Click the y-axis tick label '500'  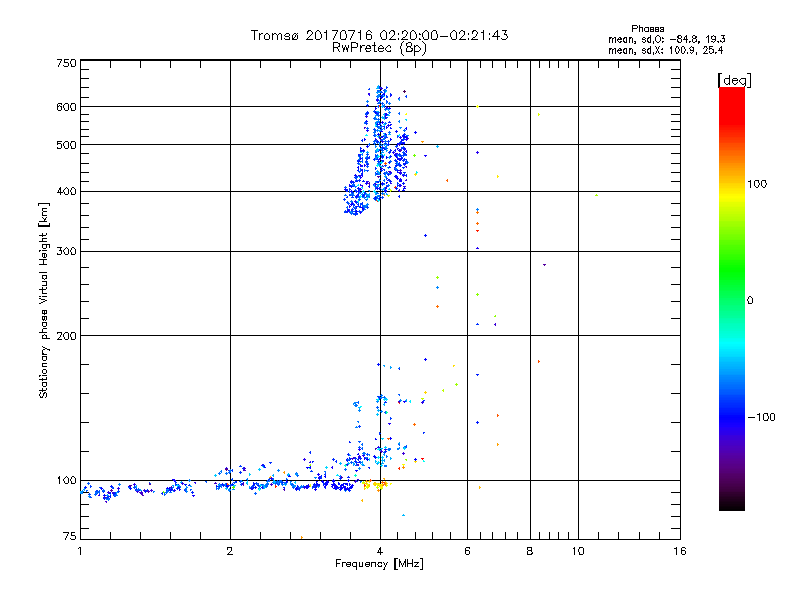pyautogui.click(x=66, y=145)
